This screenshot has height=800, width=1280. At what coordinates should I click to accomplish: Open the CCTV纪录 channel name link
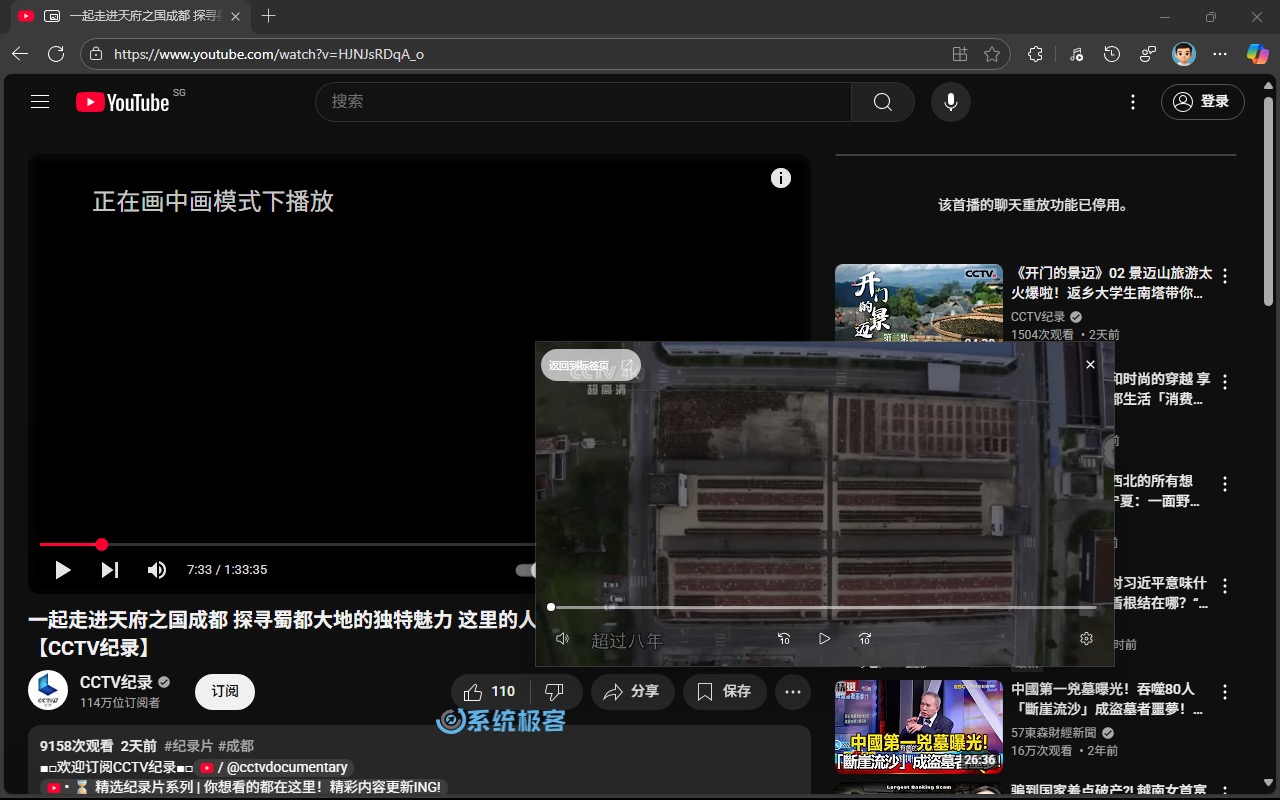click(x=116, y=682)
